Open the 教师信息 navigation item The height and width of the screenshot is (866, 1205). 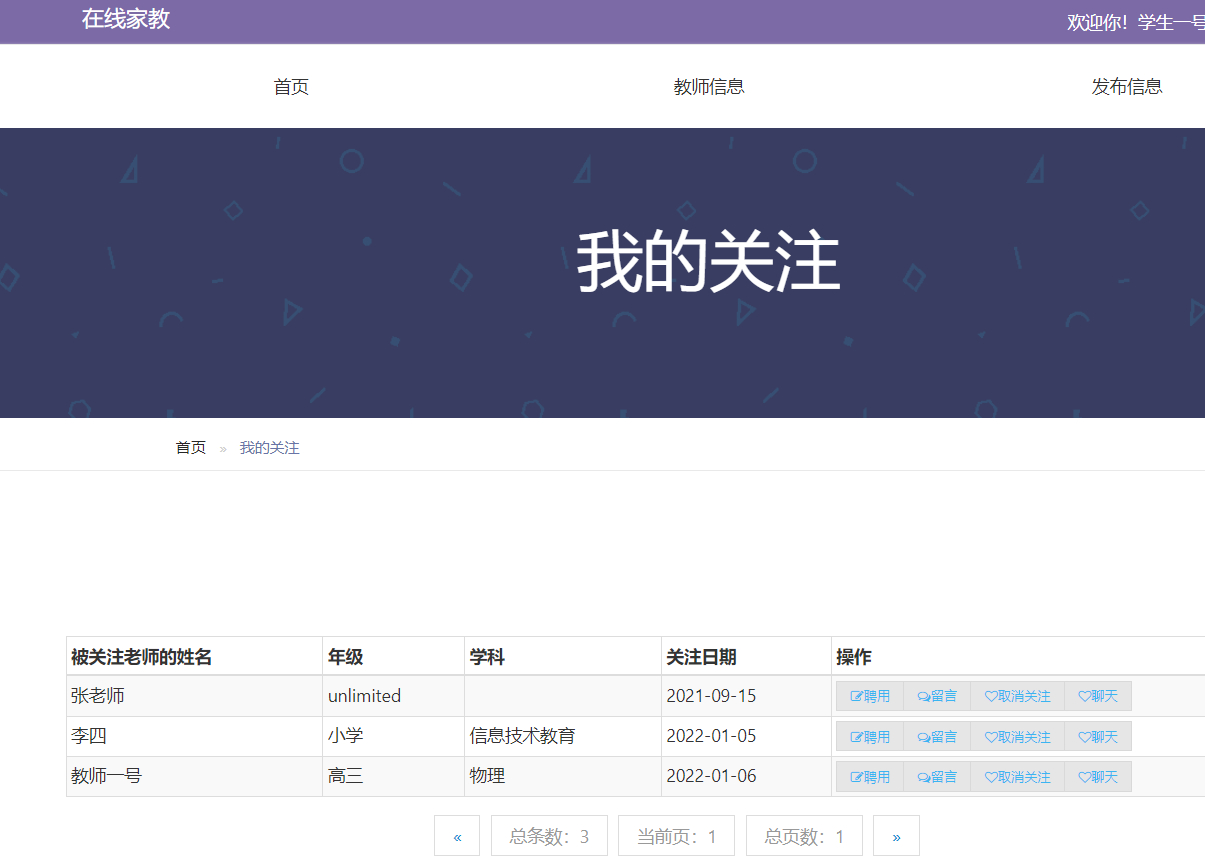(709, 86)
